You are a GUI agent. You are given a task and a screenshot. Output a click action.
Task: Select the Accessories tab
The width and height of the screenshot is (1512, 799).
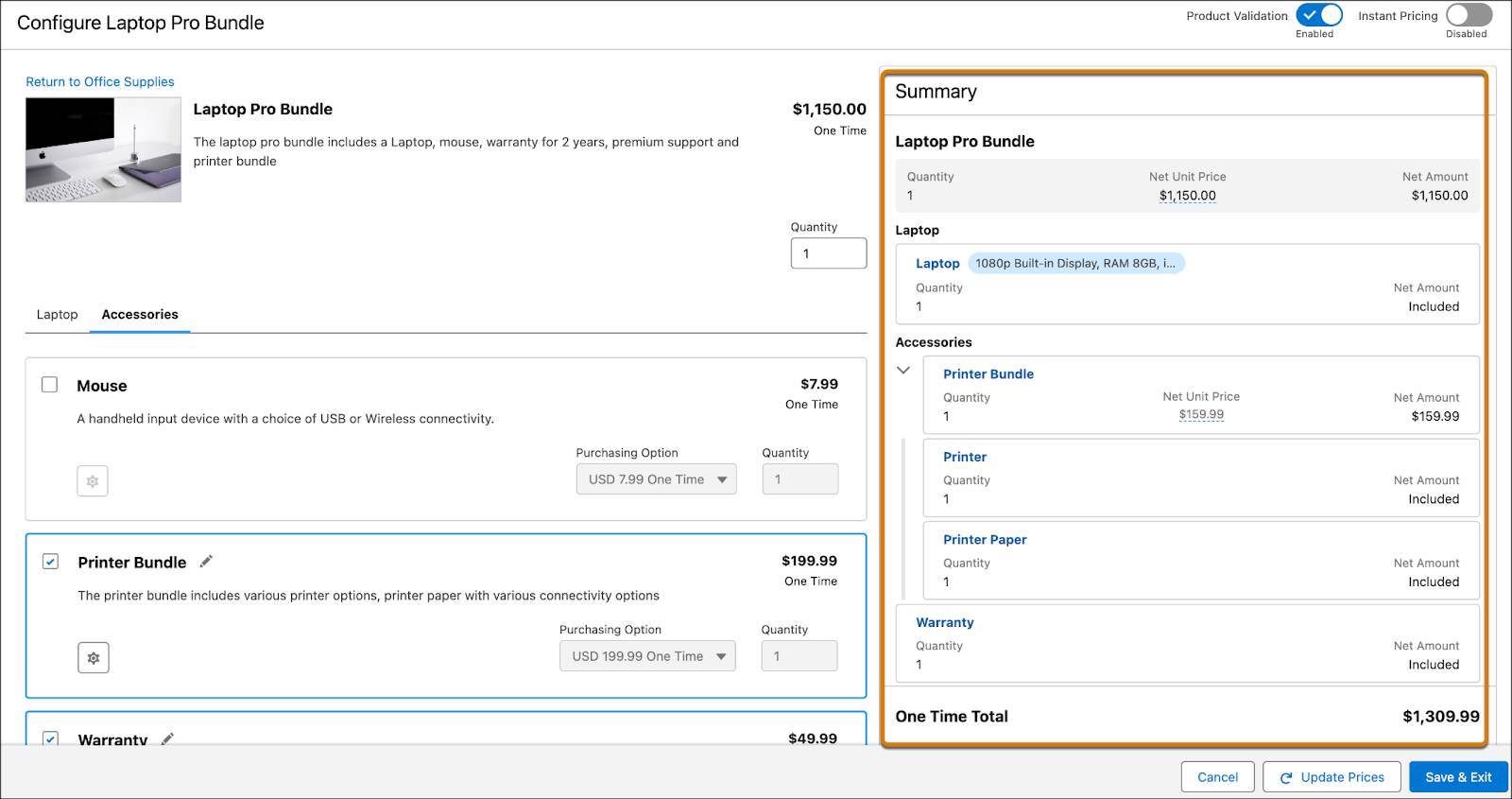[x=140, y=315]
